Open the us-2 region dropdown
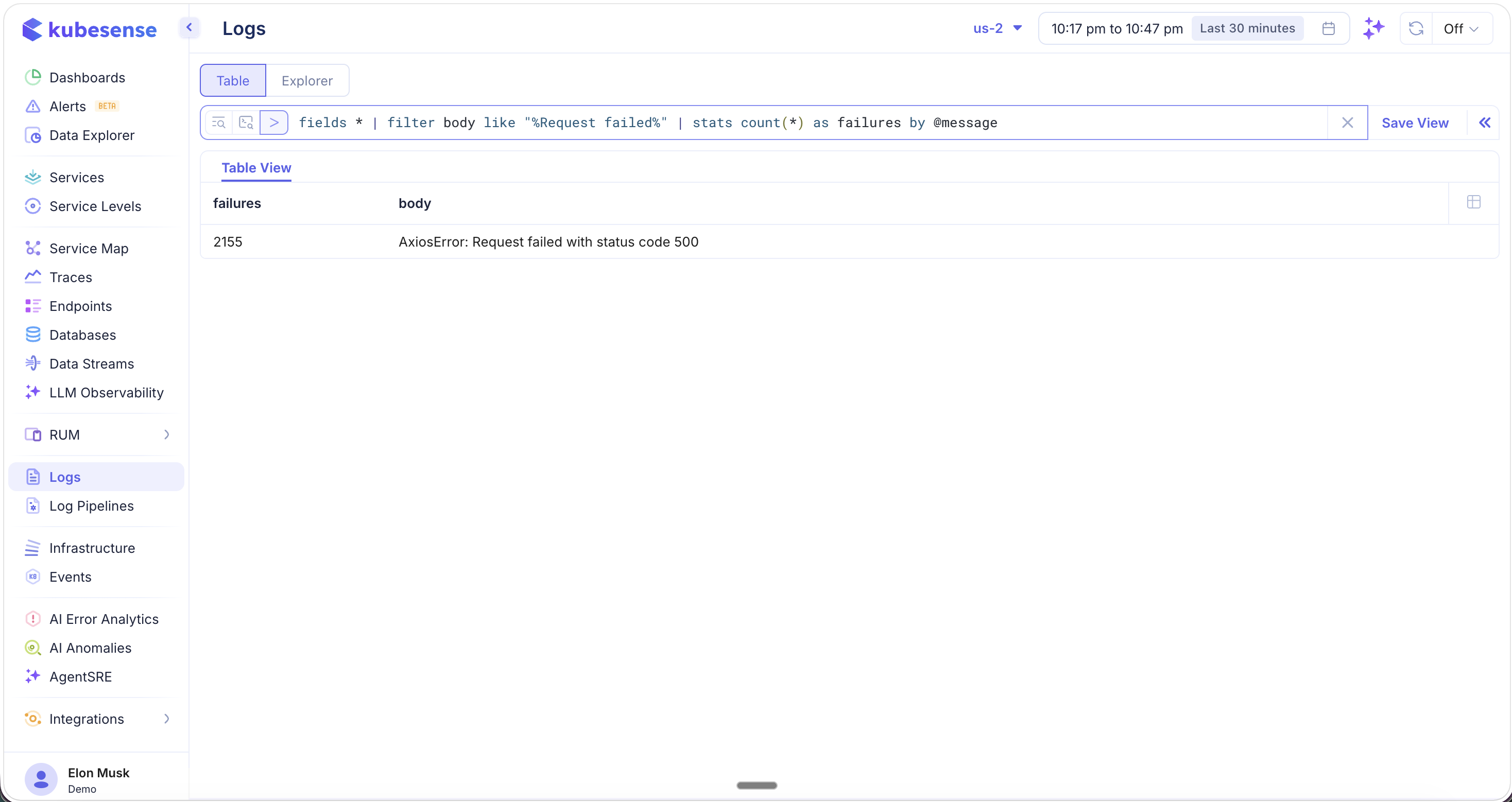 996,28
